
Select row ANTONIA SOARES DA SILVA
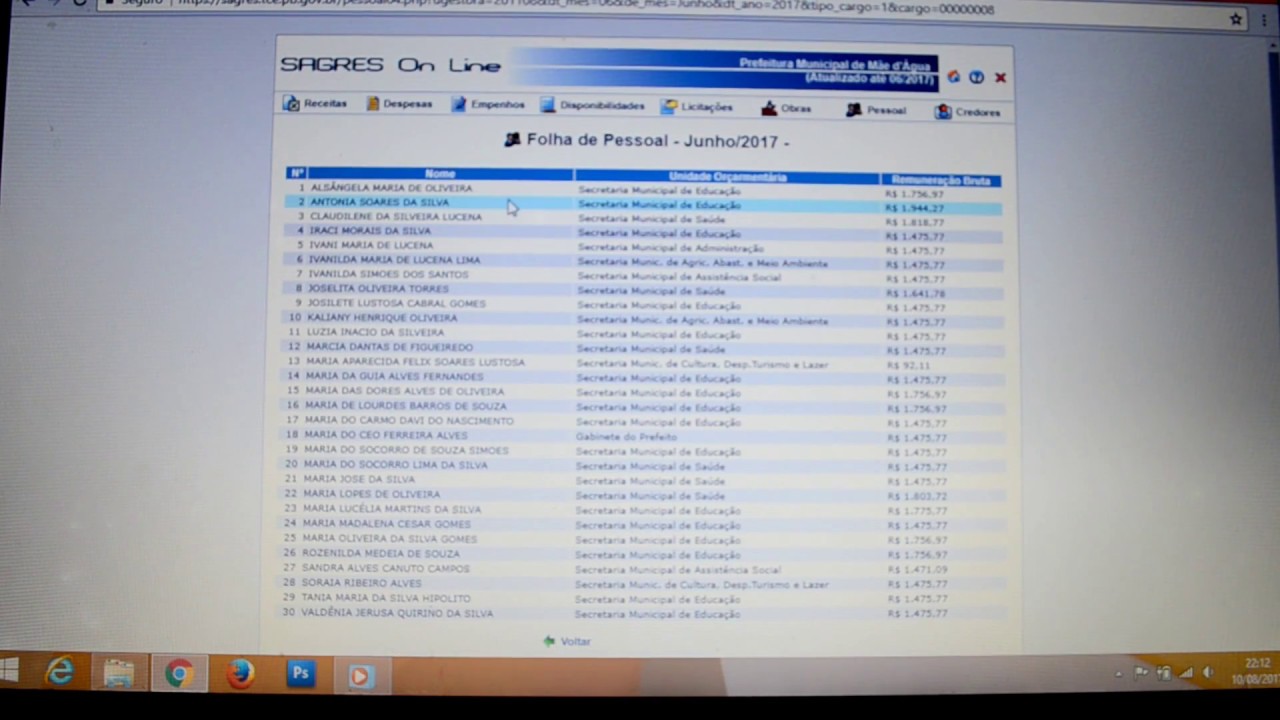pyautogui.click(x=643, y=205)
